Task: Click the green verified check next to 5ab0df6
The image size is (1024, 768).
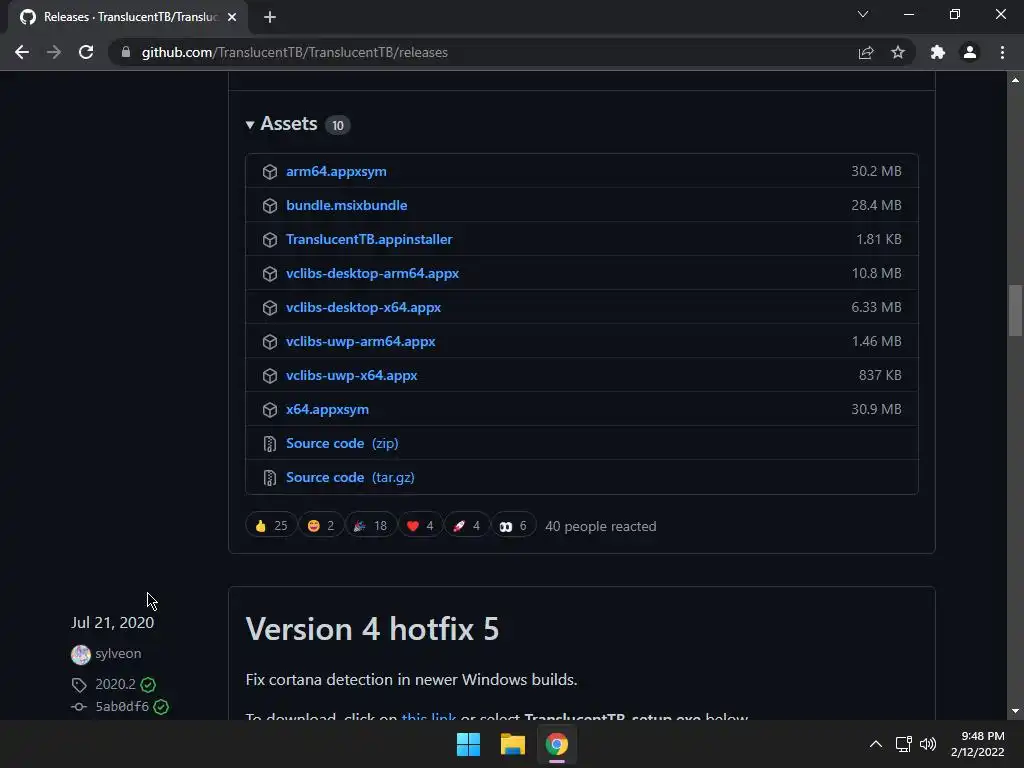Action: tap(161, 707)
